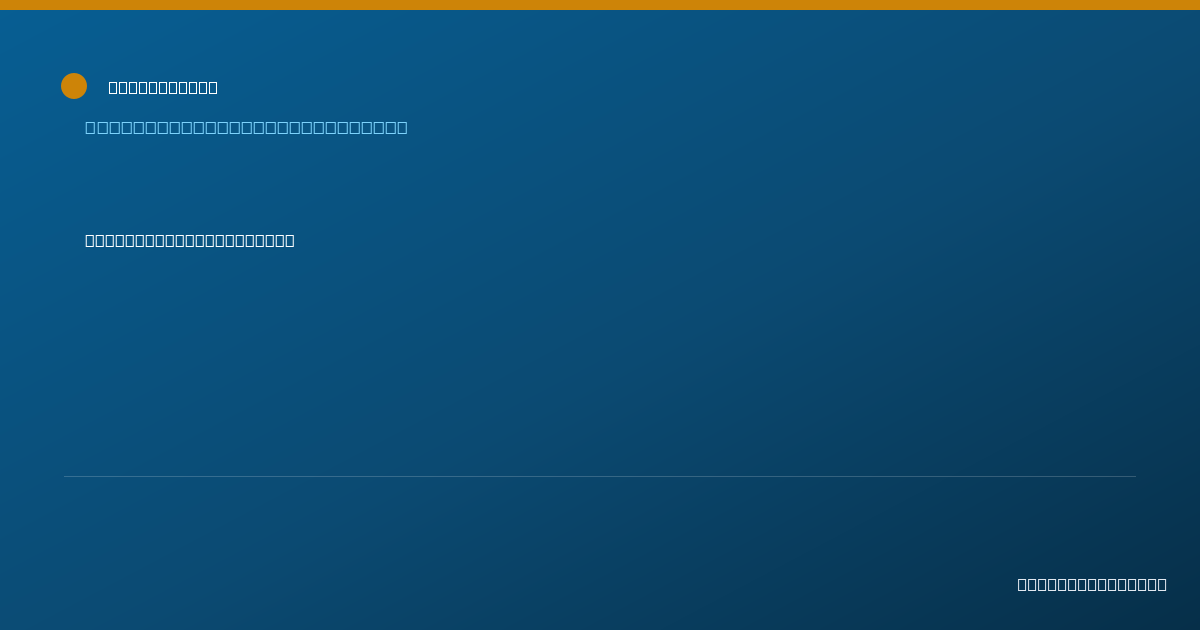Click the orange circle icon

74,86
